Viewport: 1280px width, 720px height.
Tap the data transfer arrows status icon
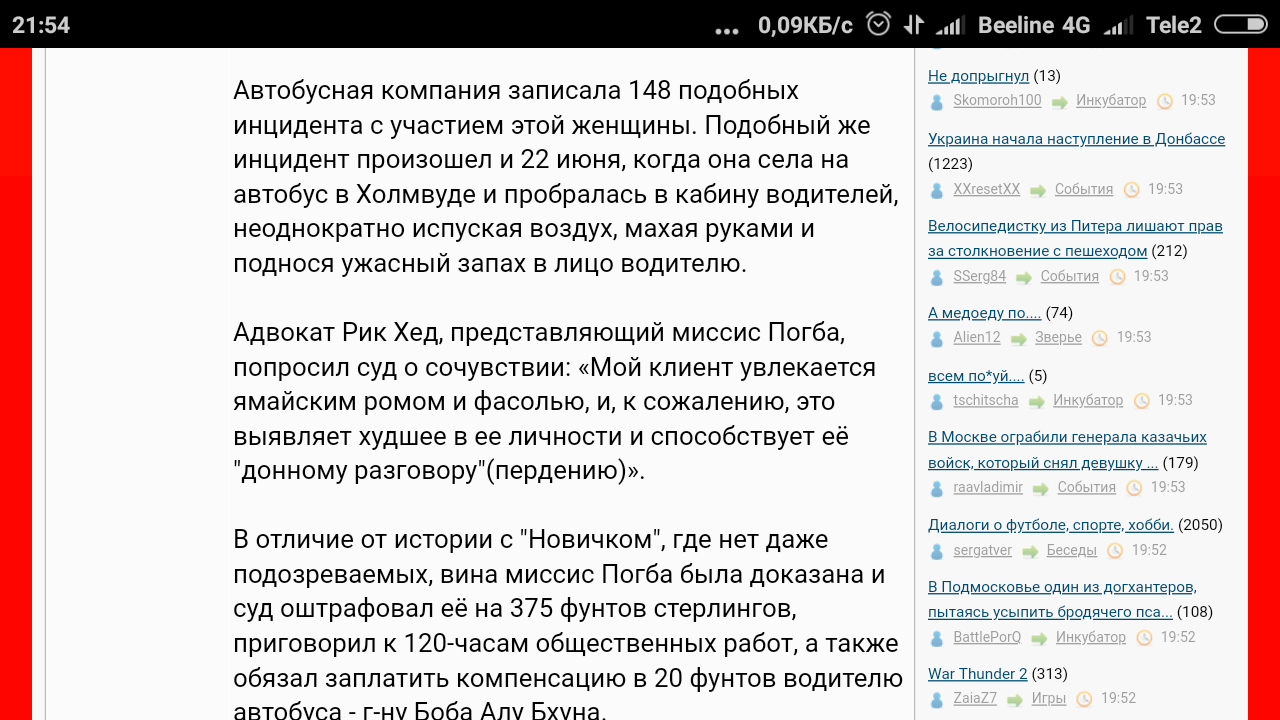(913, 25)
